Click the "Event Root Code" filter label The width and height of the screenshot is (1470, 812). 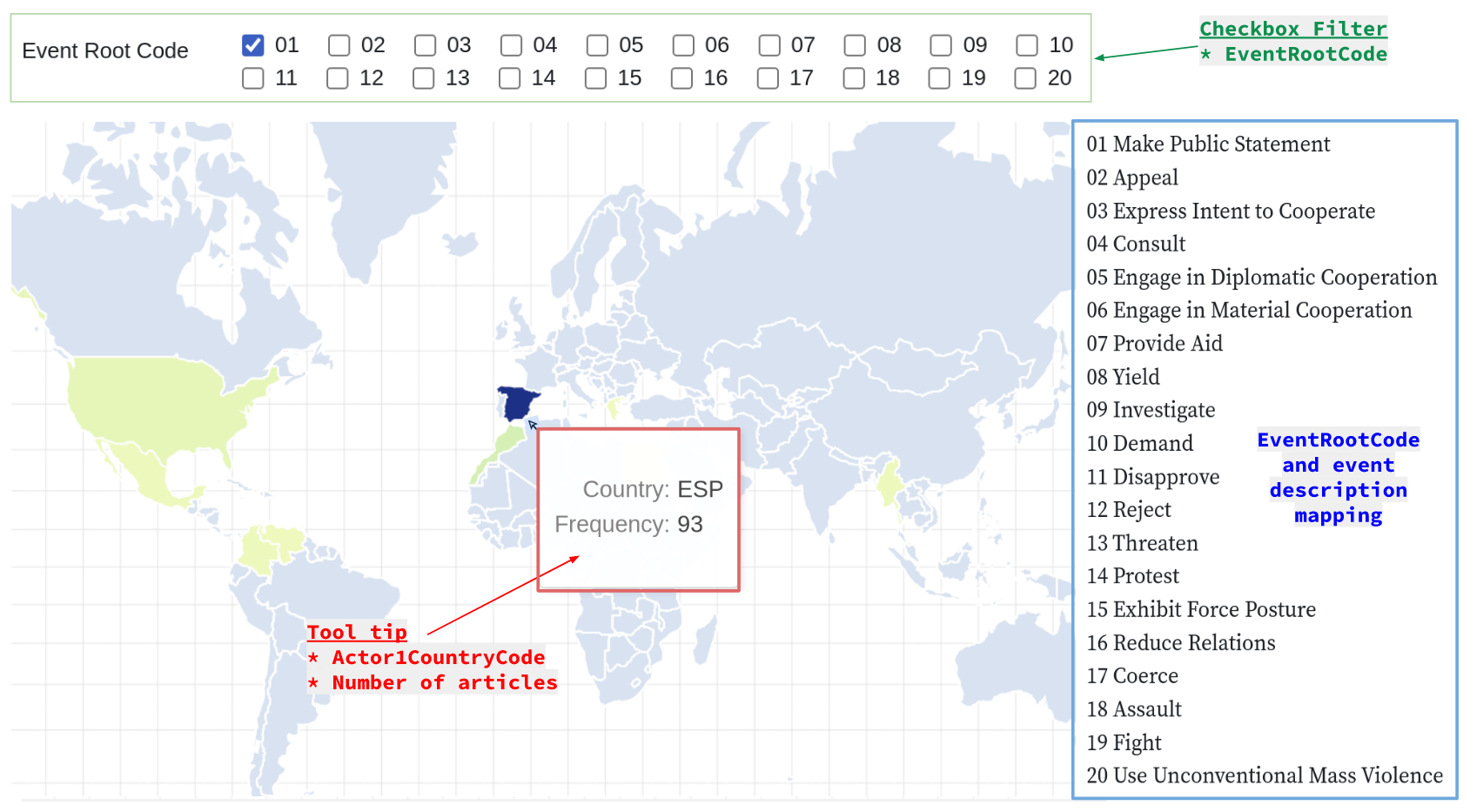point(105,51)
